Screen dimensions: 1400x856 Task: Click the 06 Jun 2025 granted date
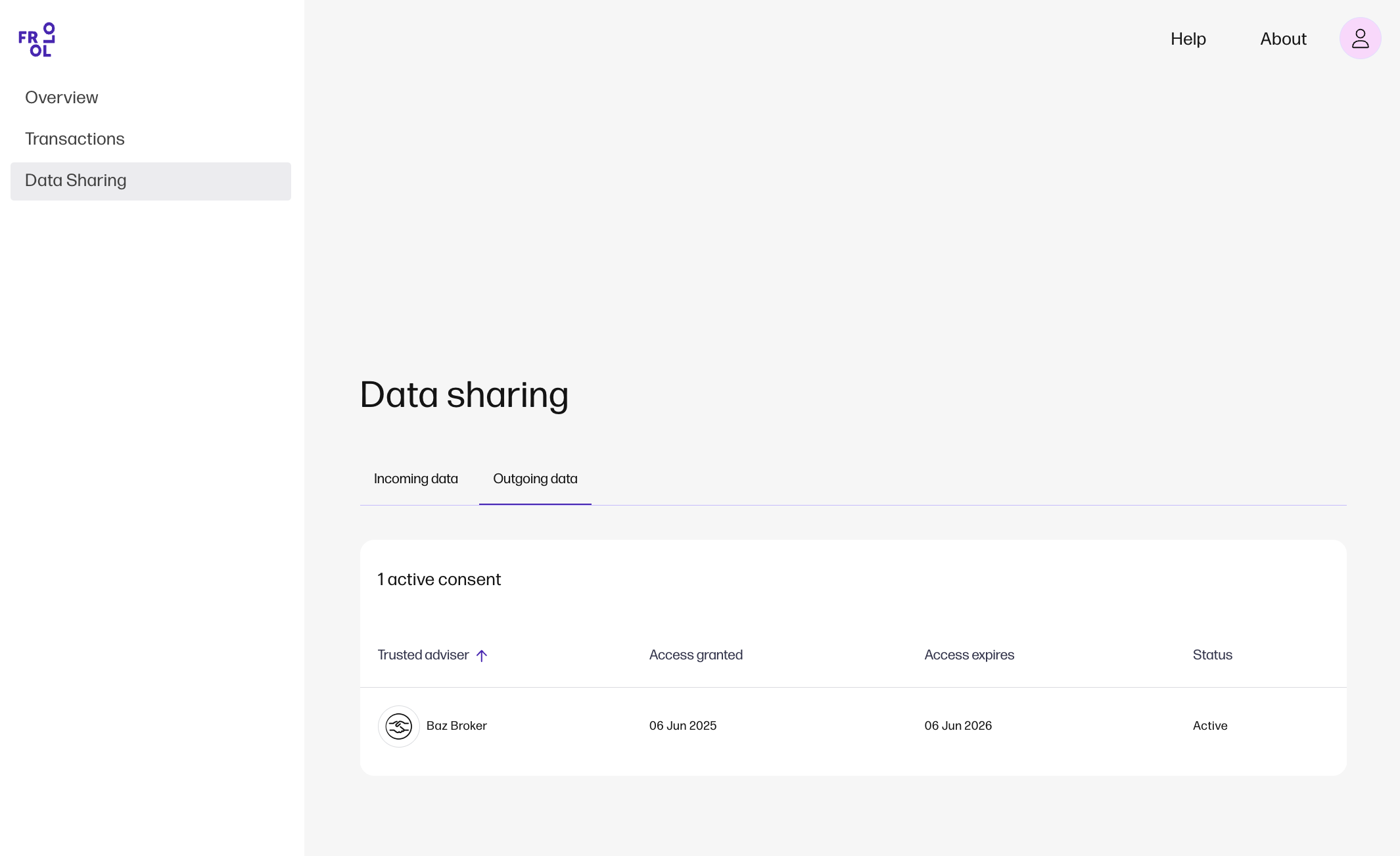[682, 726]
